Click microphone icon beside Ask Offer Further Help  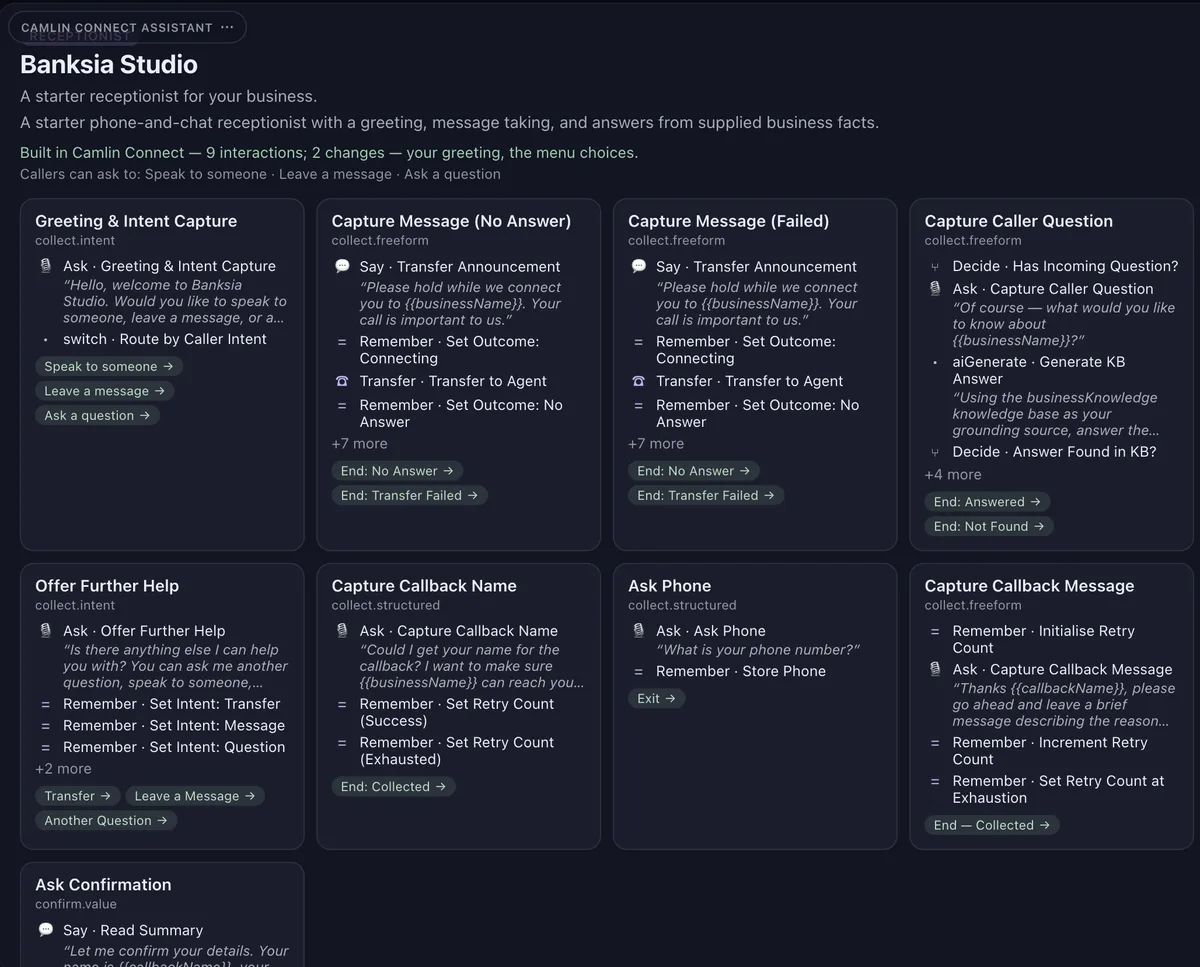pos(45,631)
